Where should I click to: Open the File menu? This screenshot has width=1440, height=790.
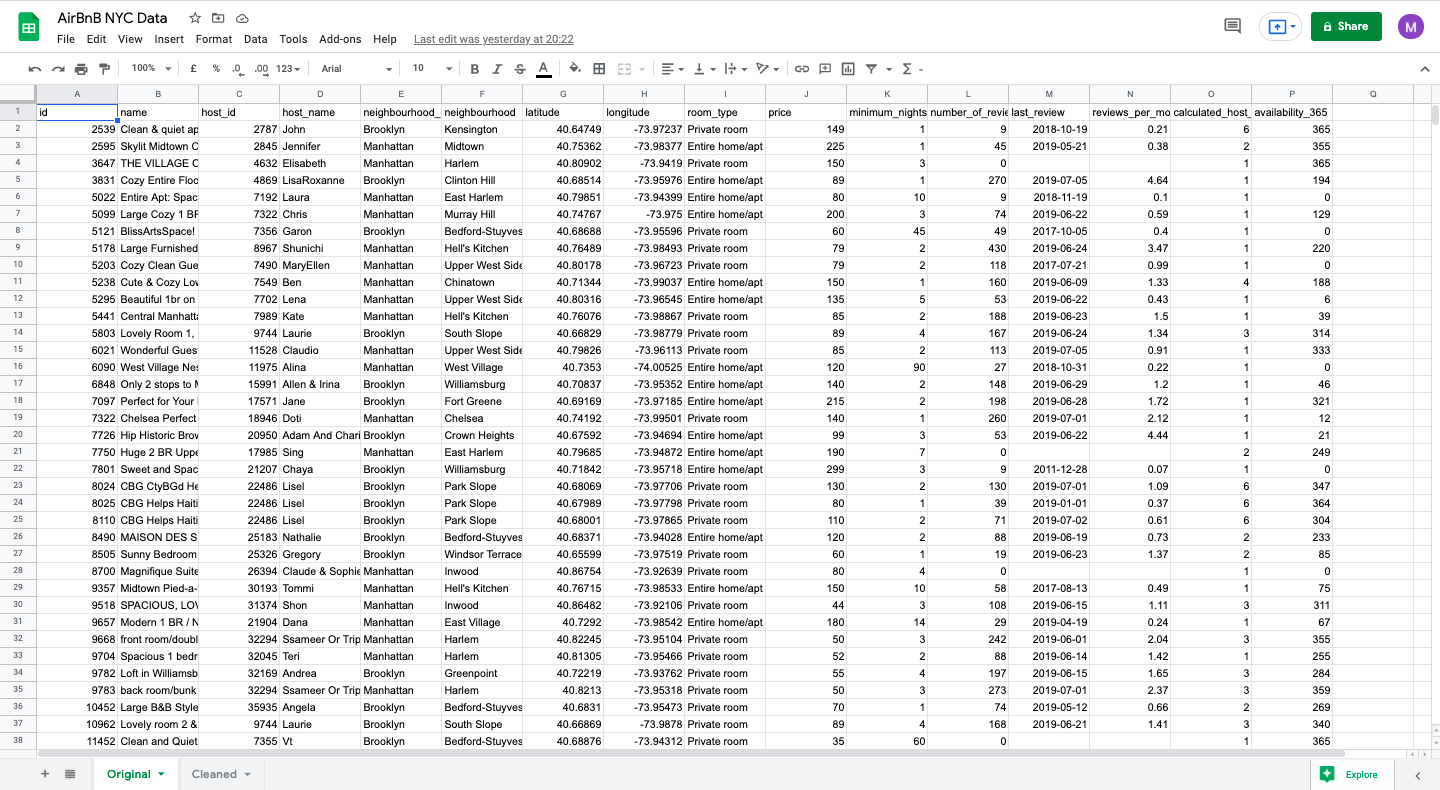66,39
